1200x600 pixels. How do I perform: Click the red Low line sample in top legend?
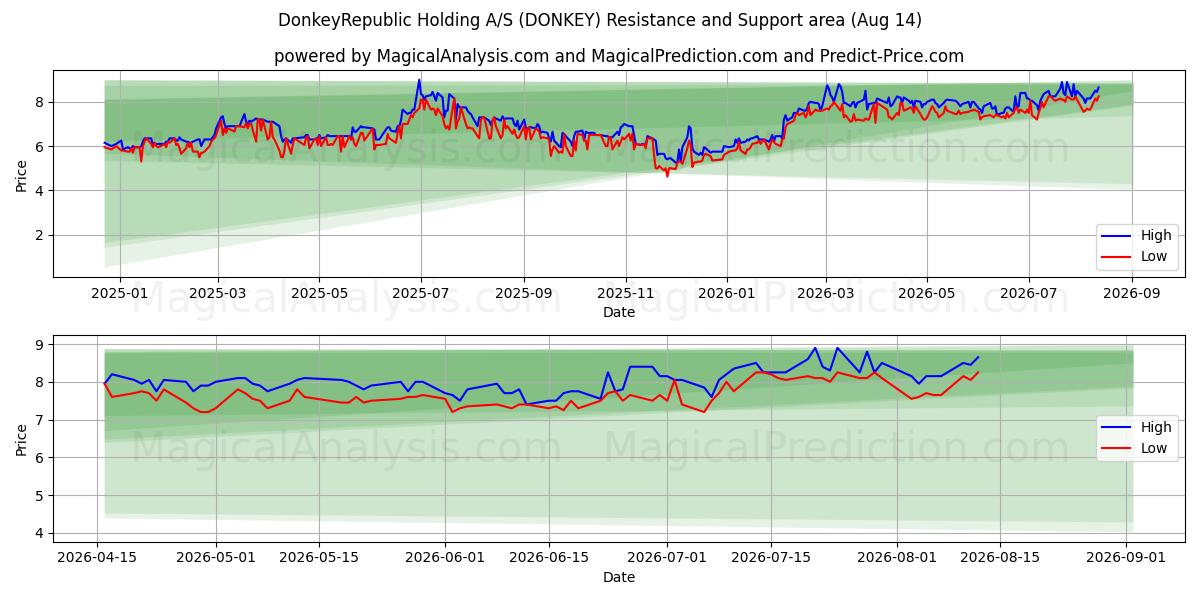coord(1117,257)
